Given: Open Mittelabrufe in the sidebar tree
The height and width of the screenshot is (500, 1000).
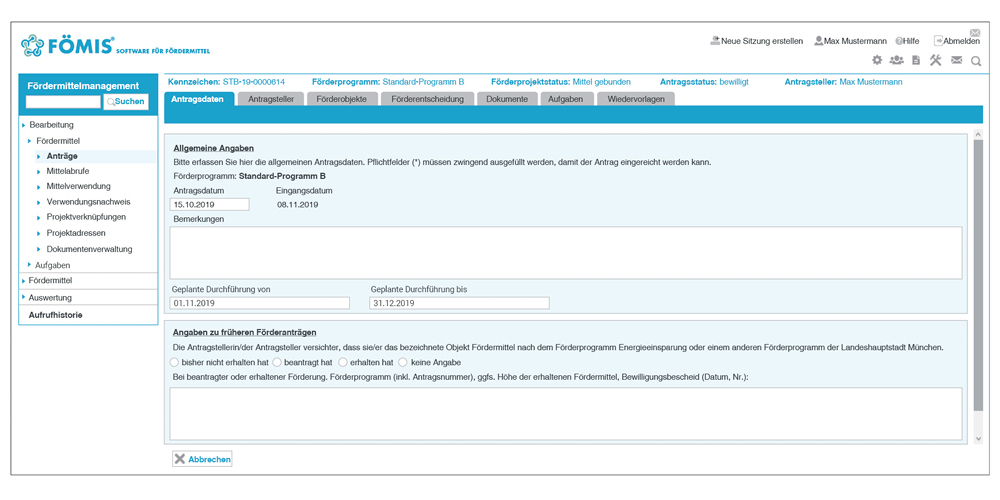Looking at the screenshot, I should point(68,171).
